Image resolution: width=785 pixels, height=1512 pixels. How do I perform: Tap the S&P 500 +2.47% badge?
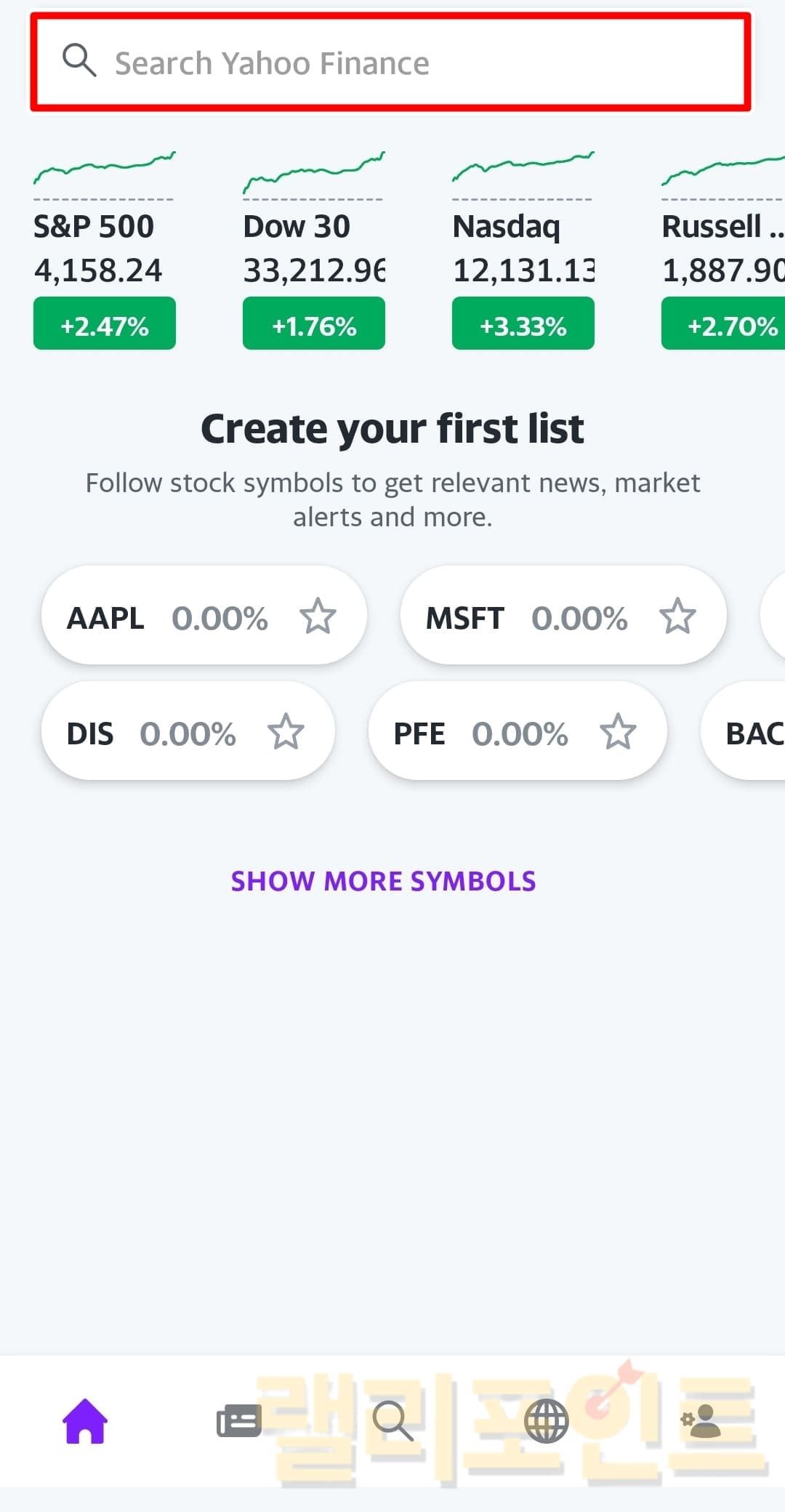coord(104,324)
